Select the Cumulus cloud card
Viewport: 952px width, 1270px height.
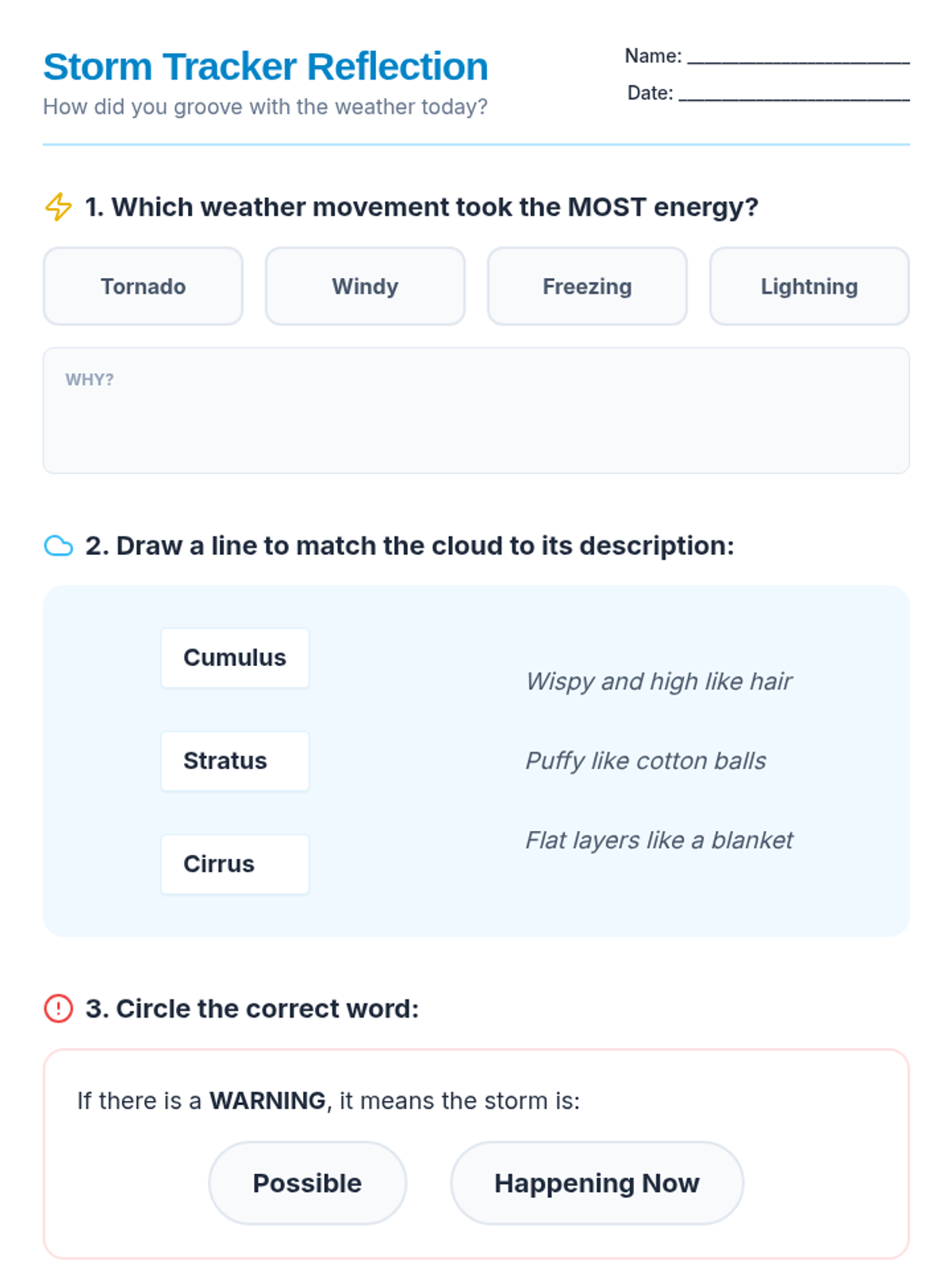click(235, 658)
